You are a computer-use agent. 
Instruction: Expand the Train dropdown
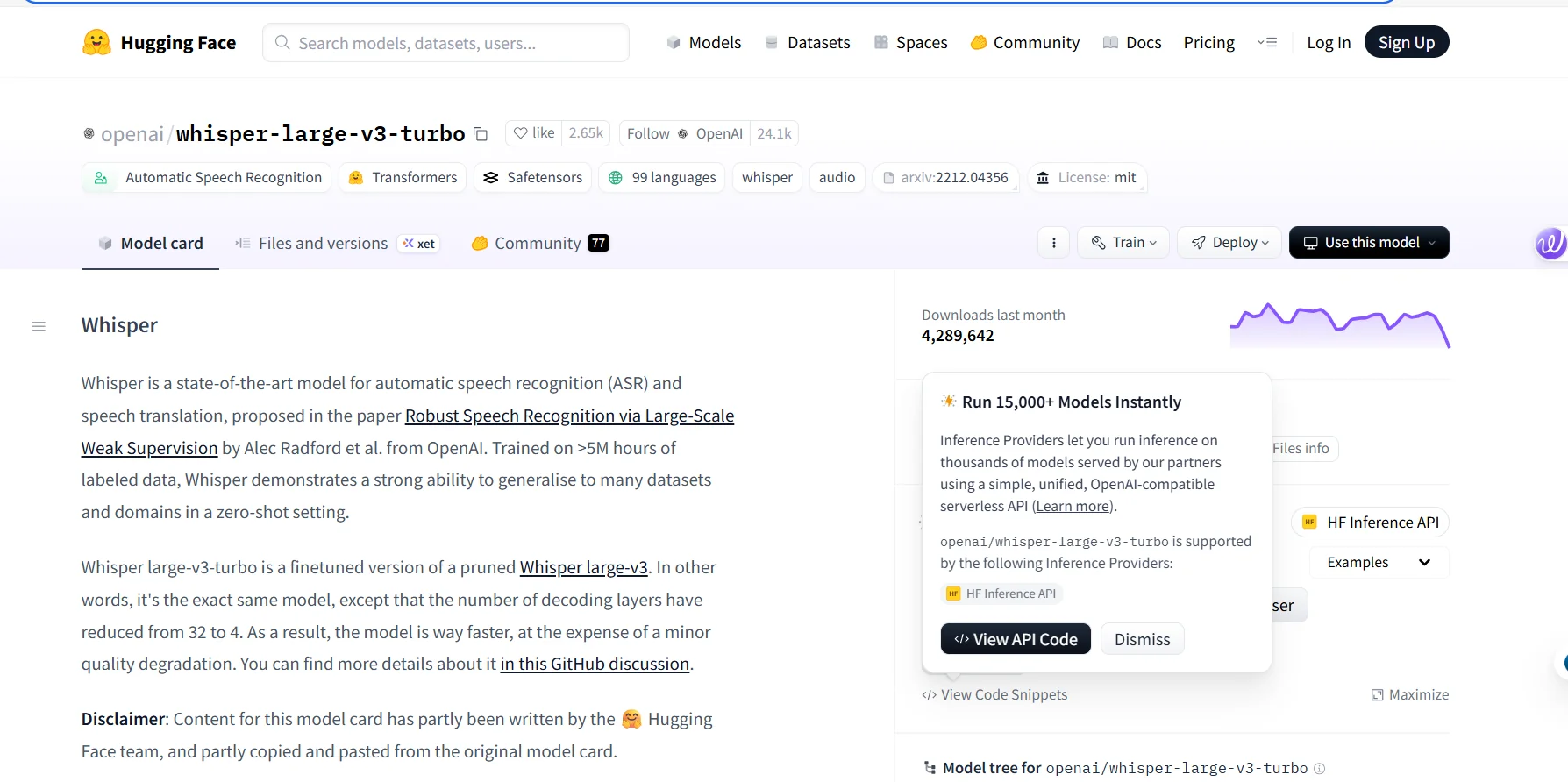[1123, 243]
